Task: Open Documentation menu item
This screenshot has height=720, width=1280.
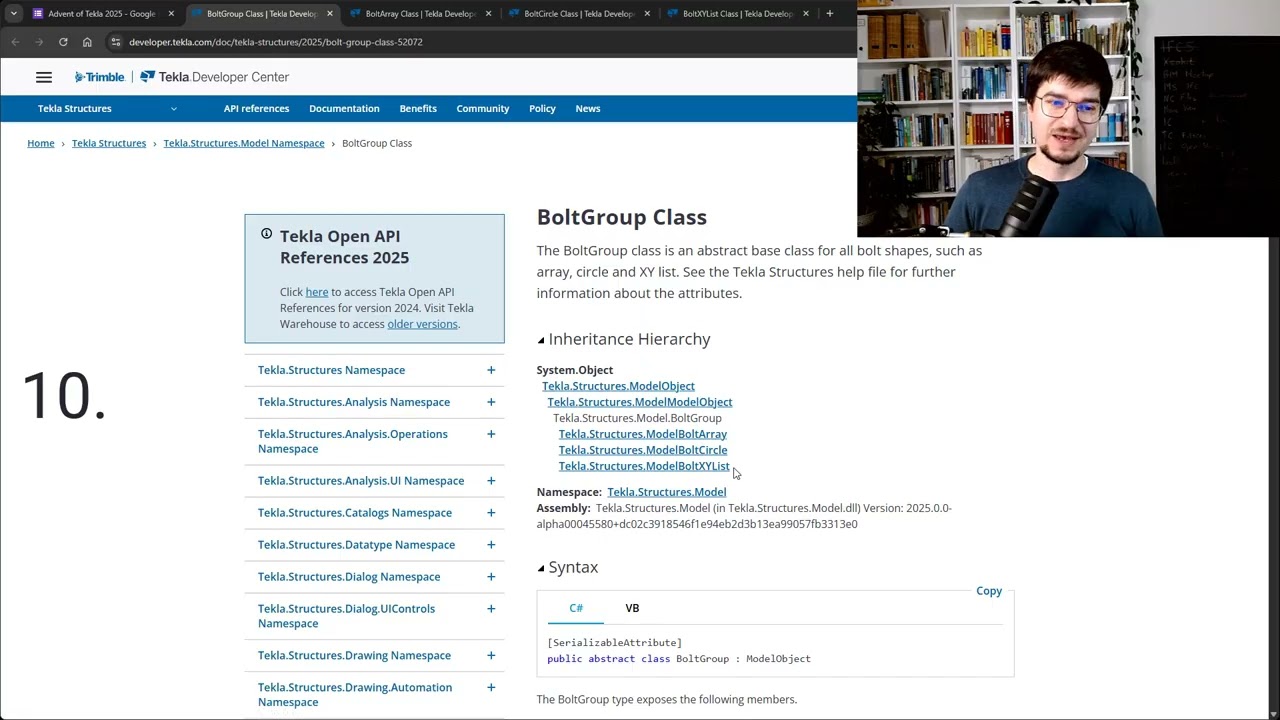Action: (344, 108)
